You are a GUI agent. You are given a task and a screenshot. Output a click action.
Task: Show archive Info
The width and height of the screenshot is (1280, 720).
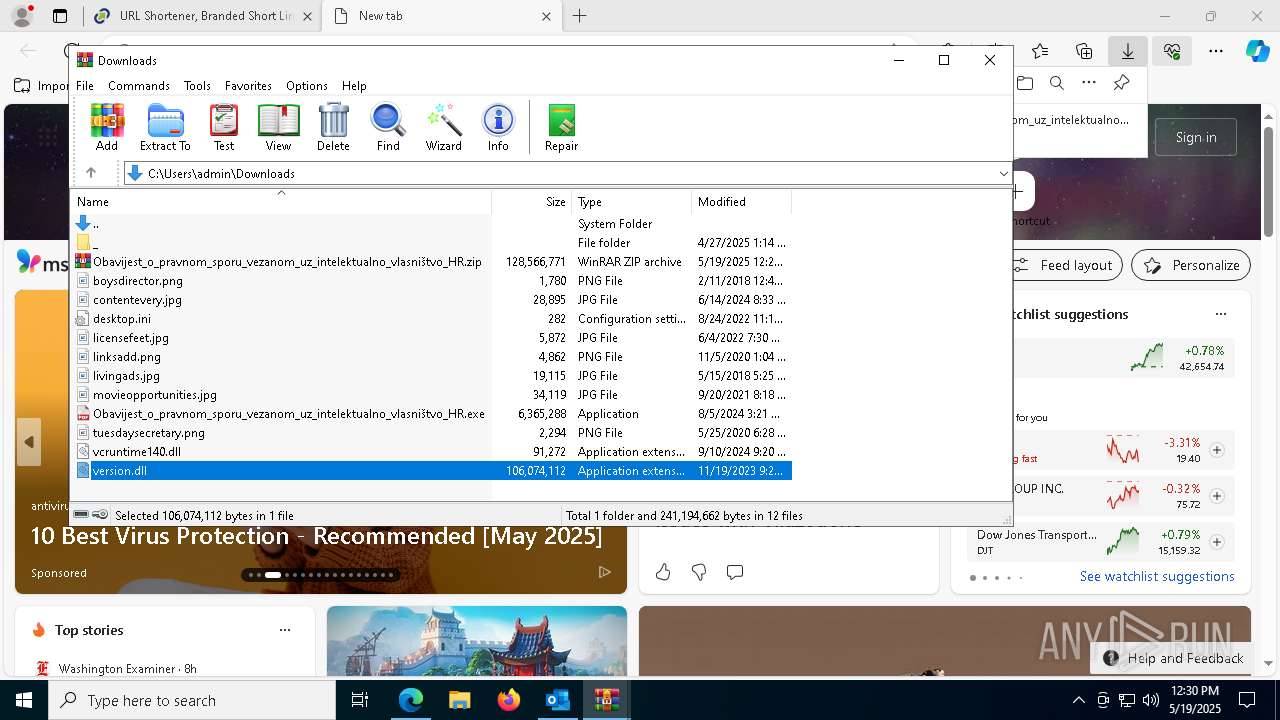click(498, 127)
